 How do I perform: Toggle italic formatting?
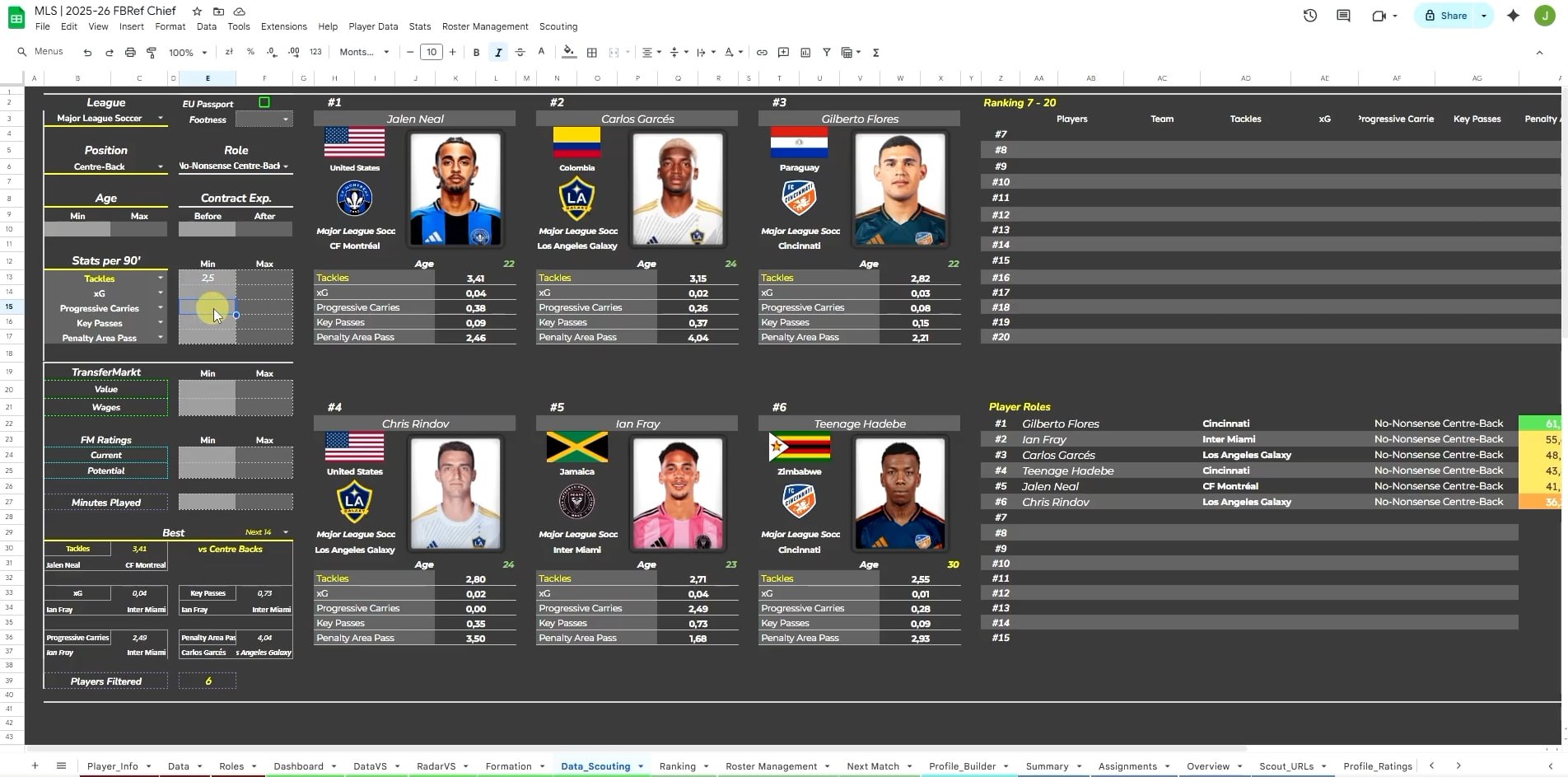click(498, 52)
